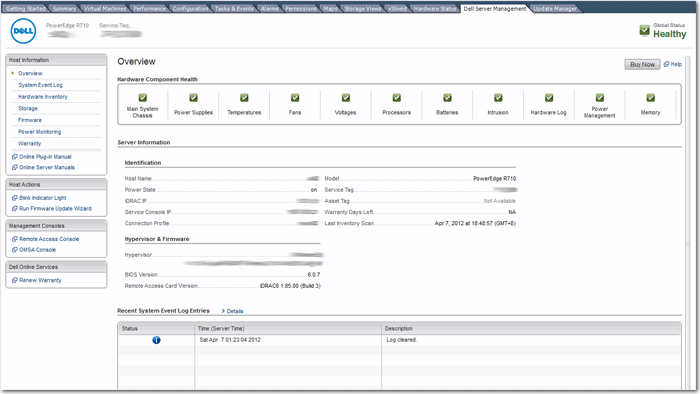Open the Hardware Status tab
Image resolution: width=700 pixels, height=394 pixels.
coord(435,8)
